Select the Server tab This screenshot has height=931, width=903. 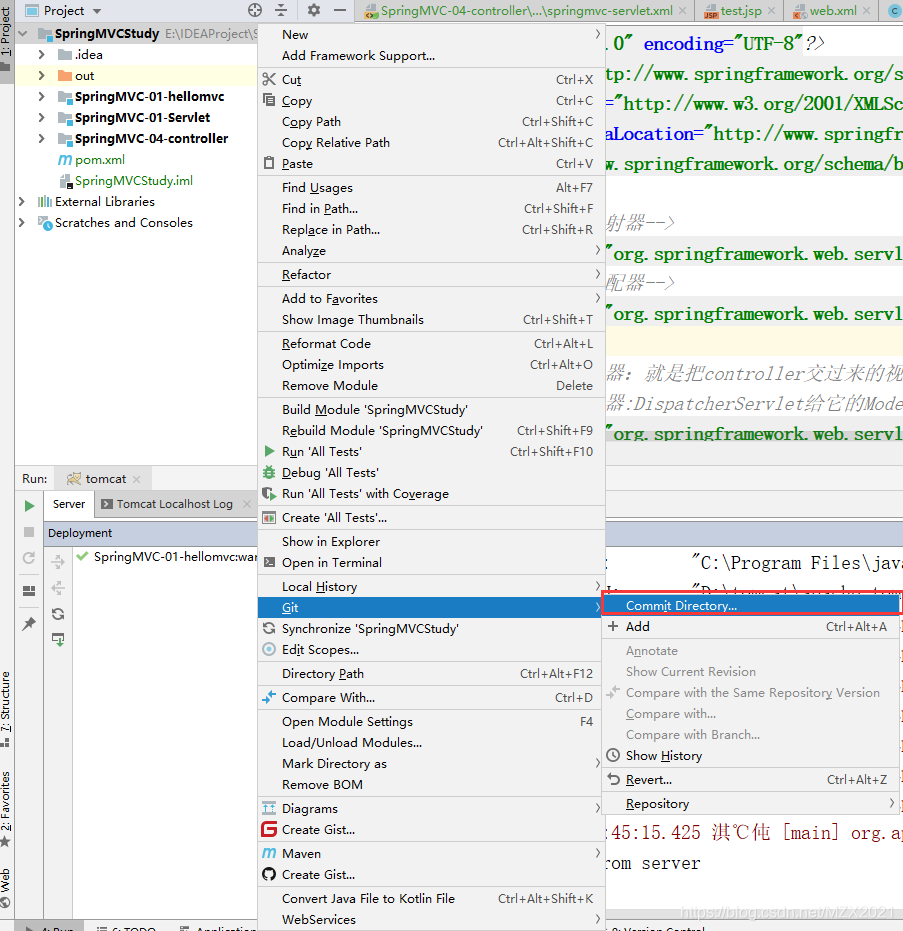(x=69, y=504)
